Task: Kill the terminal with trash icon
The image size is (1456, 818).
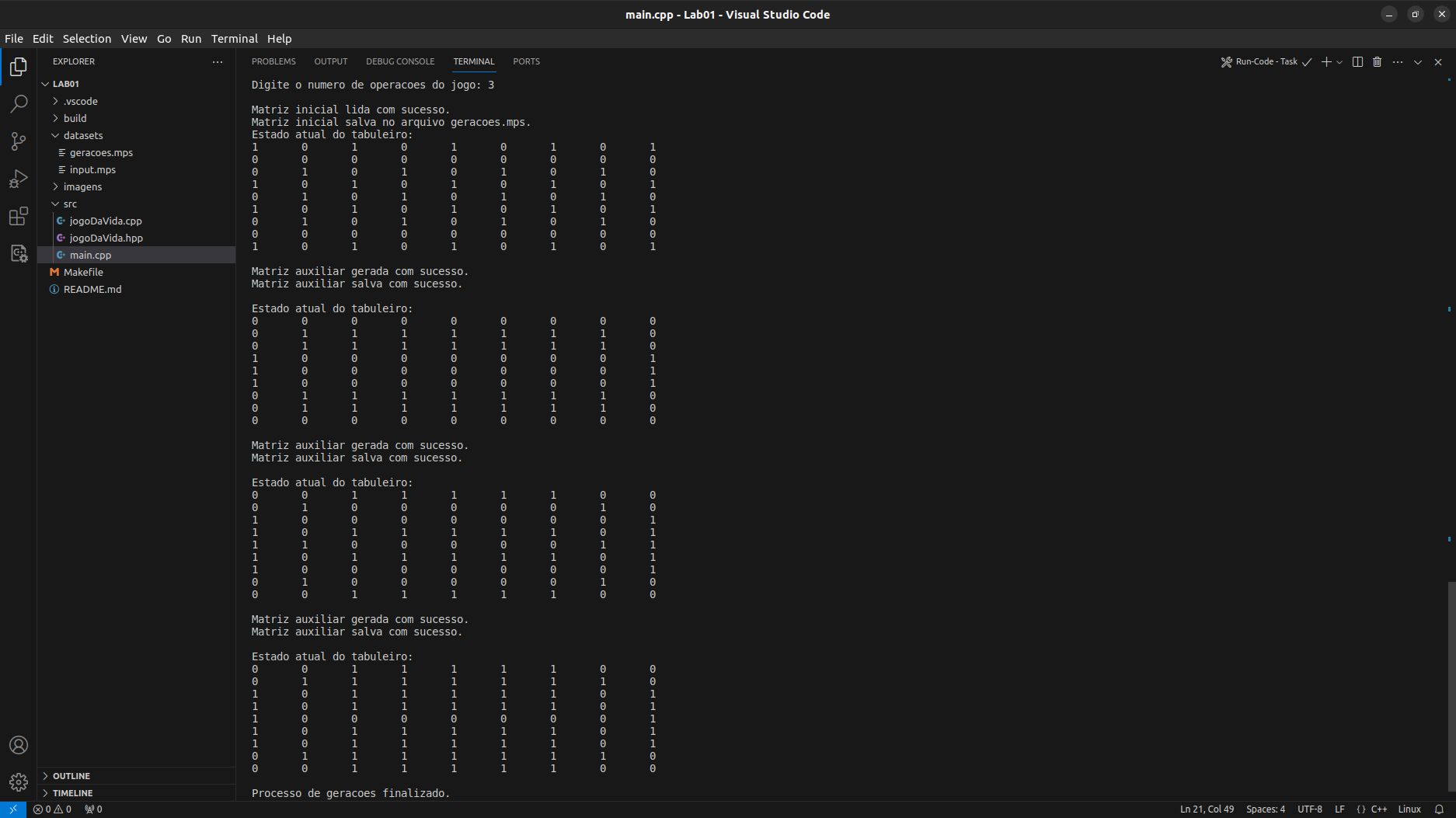Action: click(x=1377, y=61)
